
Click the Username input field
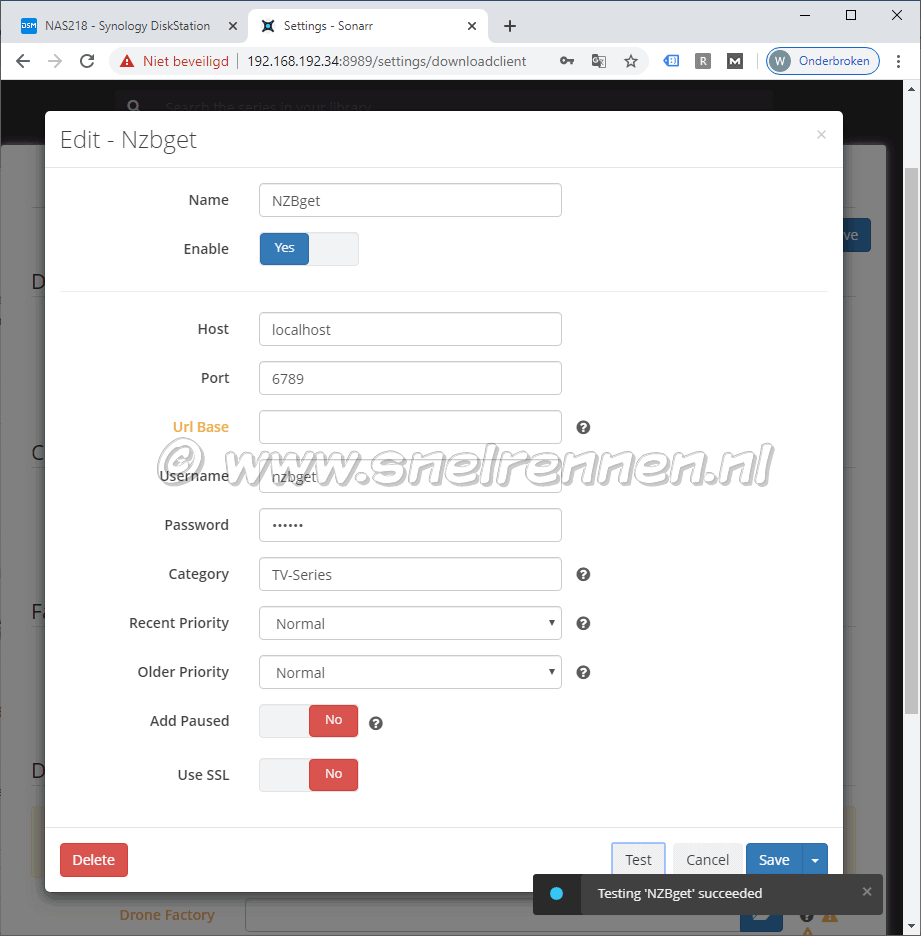click(x=410, y=476)
